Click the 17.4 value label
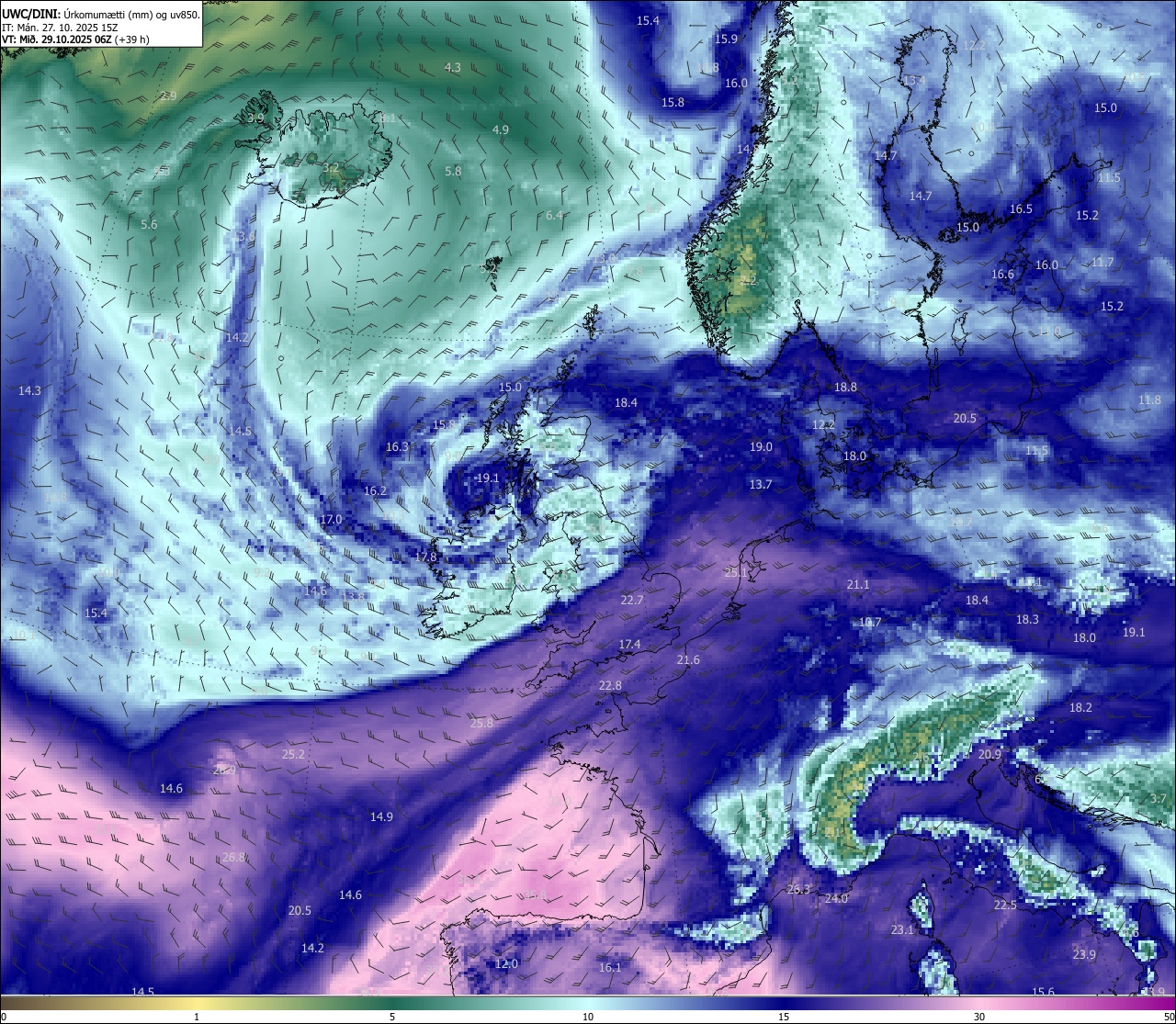1176x1024 pixels. 629,645
